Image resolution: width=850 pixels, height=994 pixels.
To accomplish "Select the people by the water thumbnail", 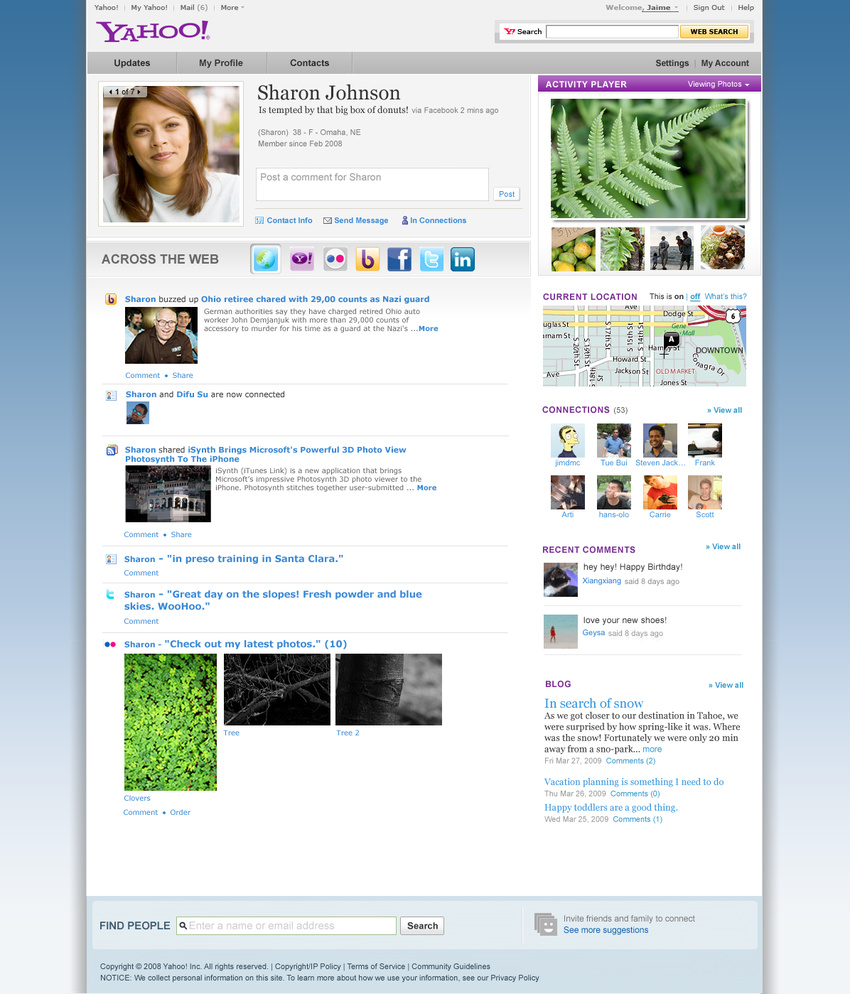I will (x=672, y=248).
